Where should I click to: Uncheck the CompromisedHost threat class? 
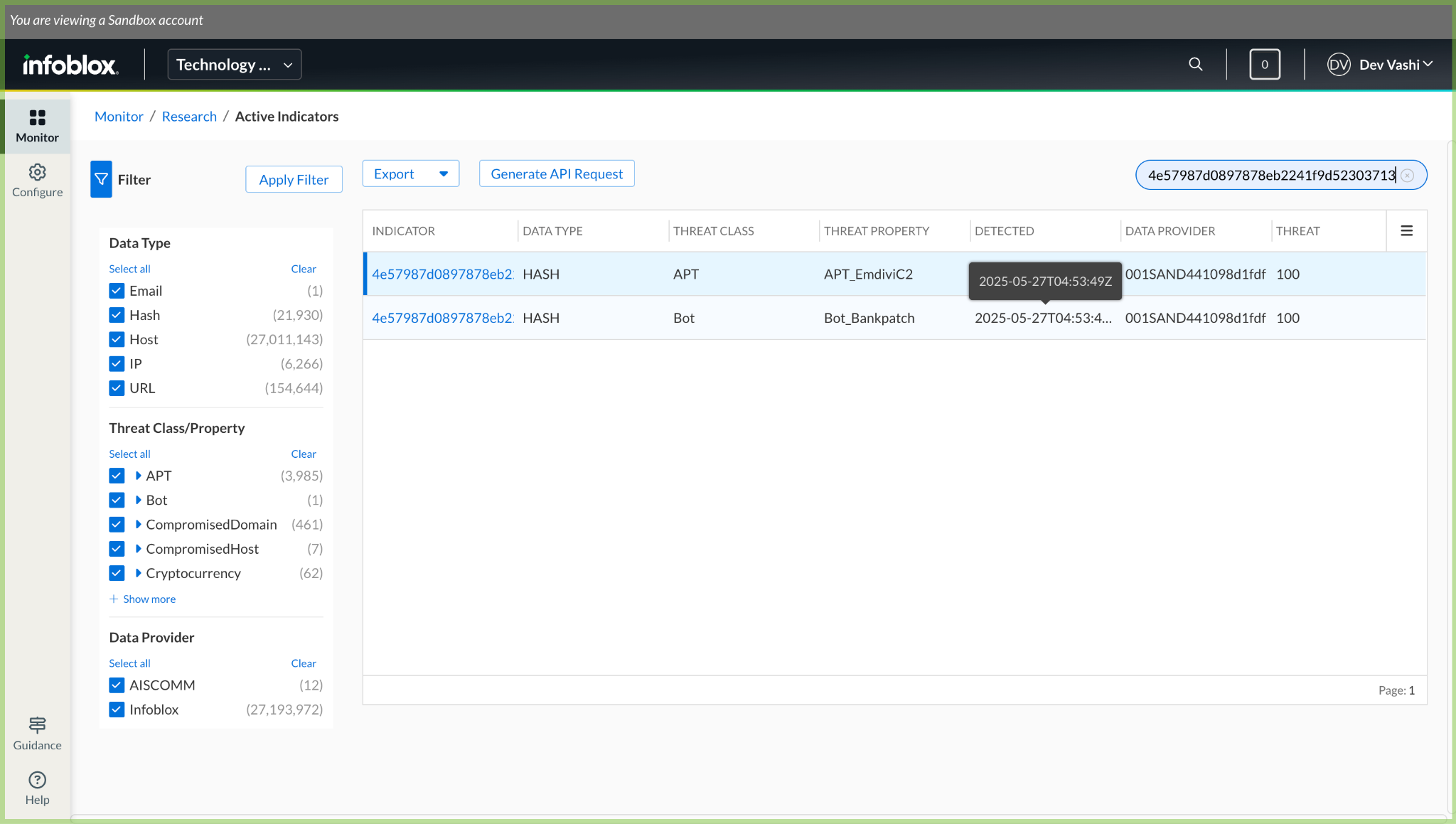[x=117, y=549]
